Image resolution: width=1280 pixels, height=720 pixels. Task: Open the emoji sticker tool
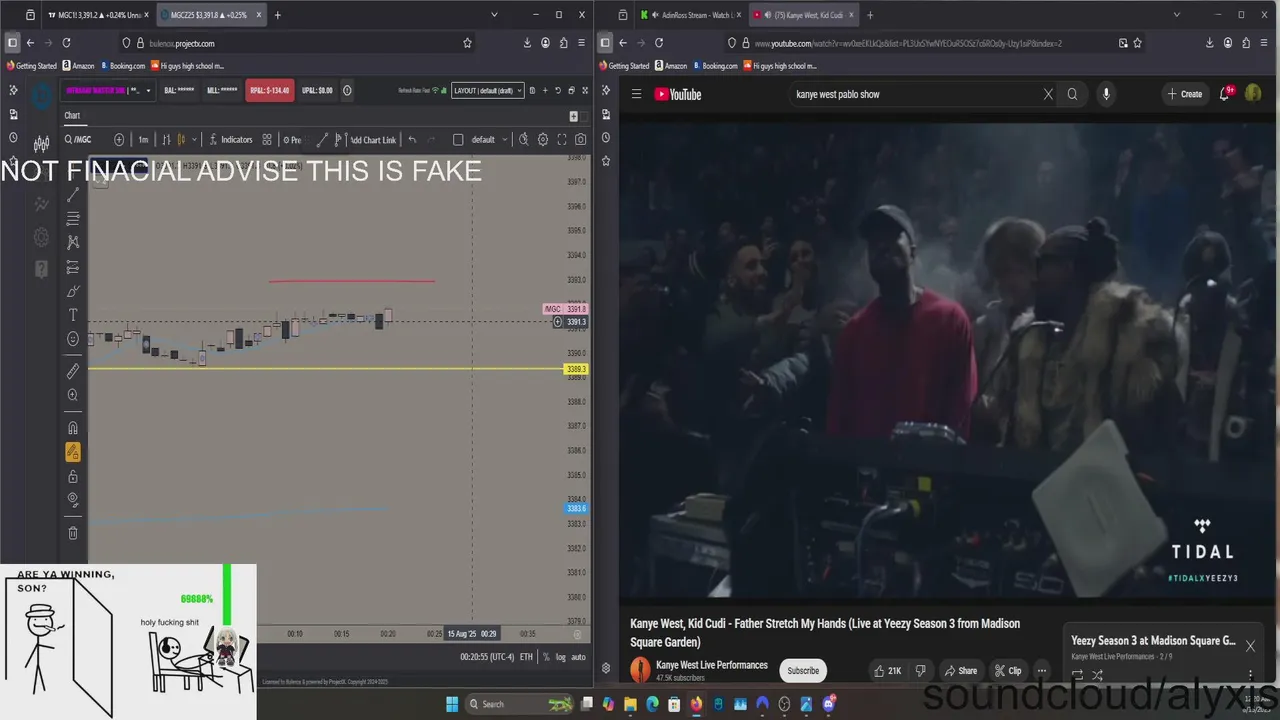point(73,339)
